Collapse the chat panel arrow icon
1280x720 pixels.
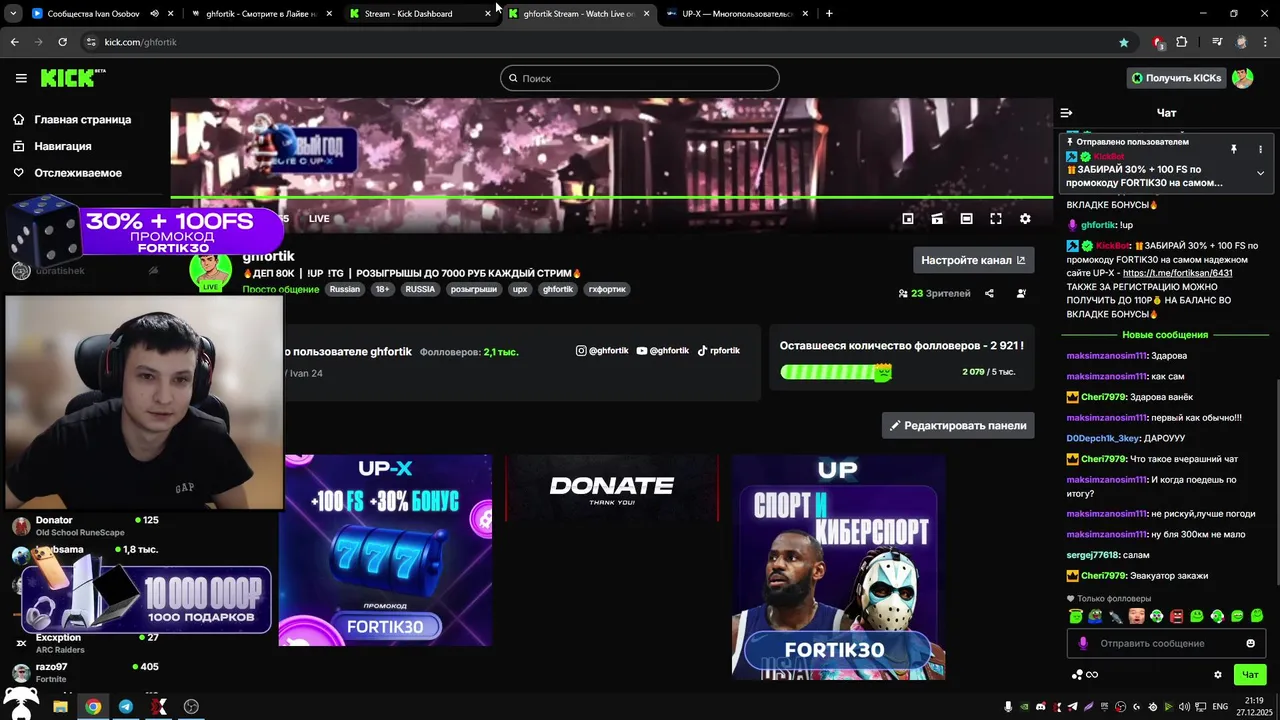1066,113
